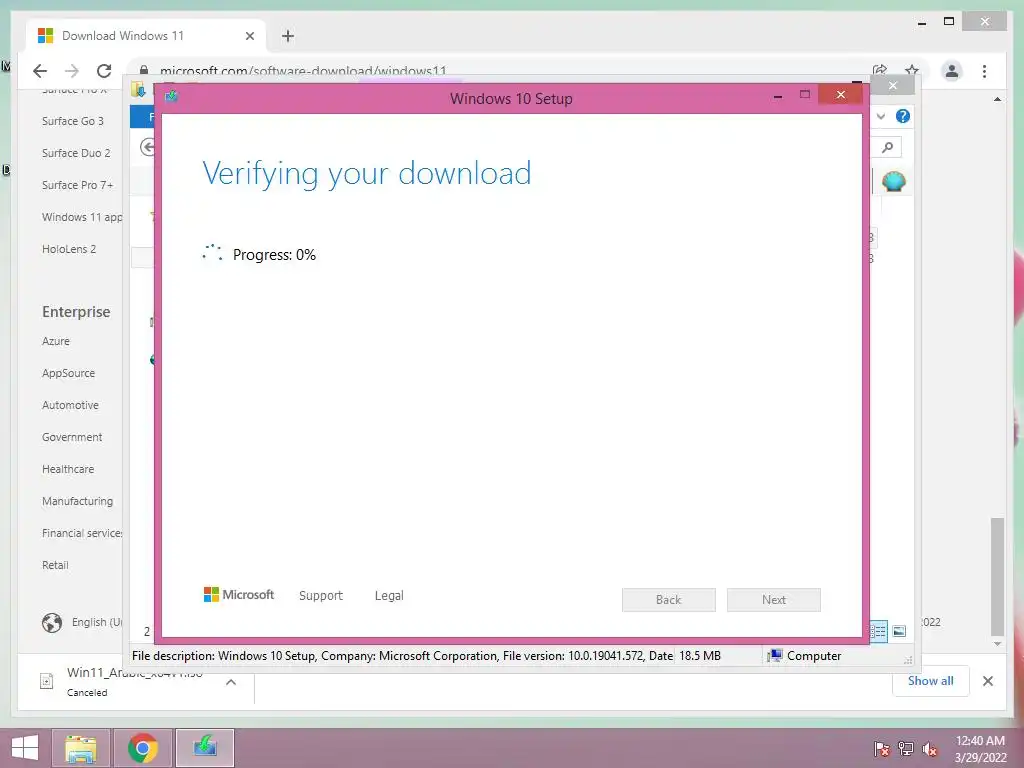The image size is (1024, 768).
Task: Click the globe language selector icon
Action: [x=52, y=622]
